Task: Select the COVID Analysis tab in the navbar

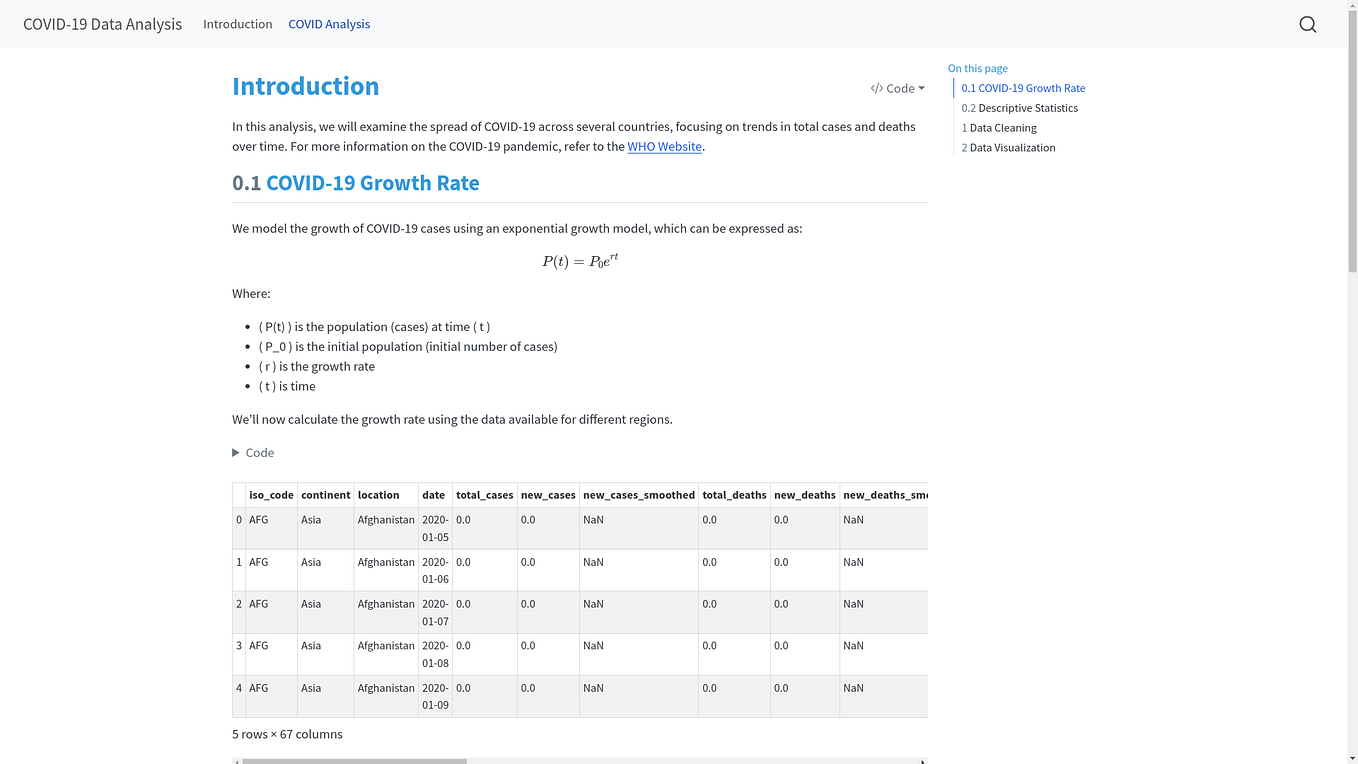Action: 329,23
